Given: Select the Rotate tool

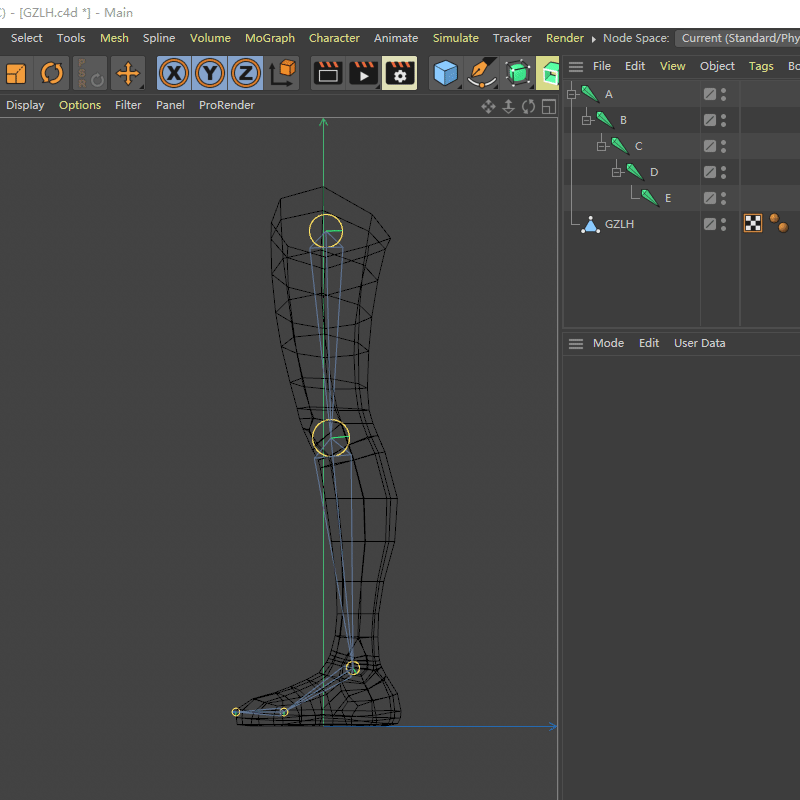Looking at the screenshot, I should (x=51, y=73).
